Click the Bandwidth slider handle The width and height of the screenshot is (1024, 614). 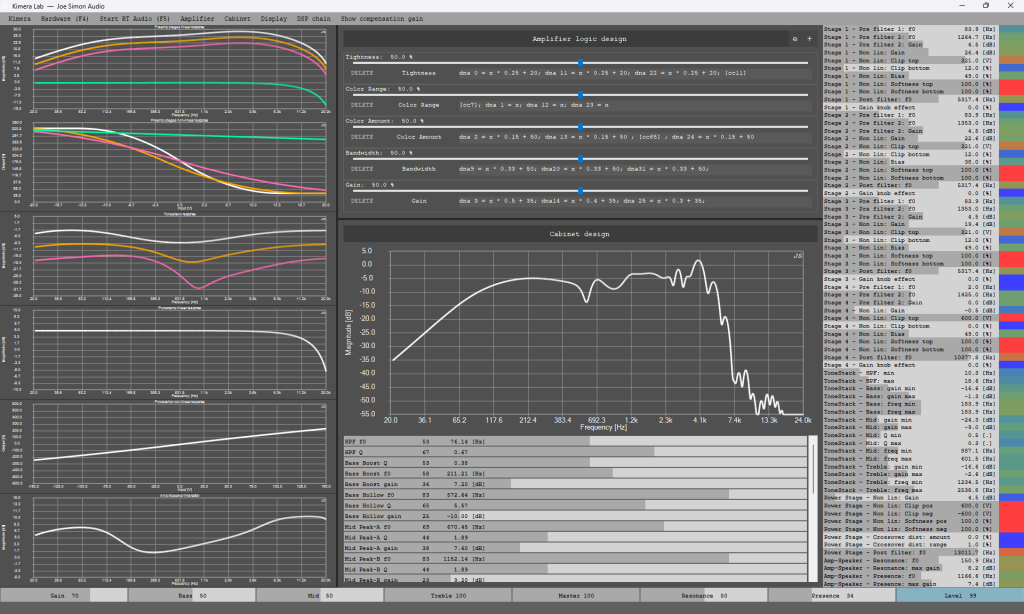click(580, 158)
